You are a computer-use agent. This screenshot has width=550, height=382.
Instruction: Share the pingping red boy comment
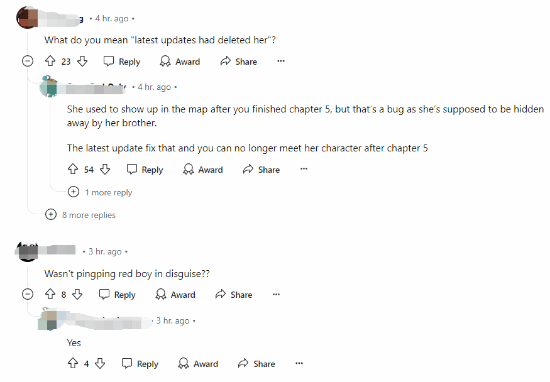pos(234,294)
